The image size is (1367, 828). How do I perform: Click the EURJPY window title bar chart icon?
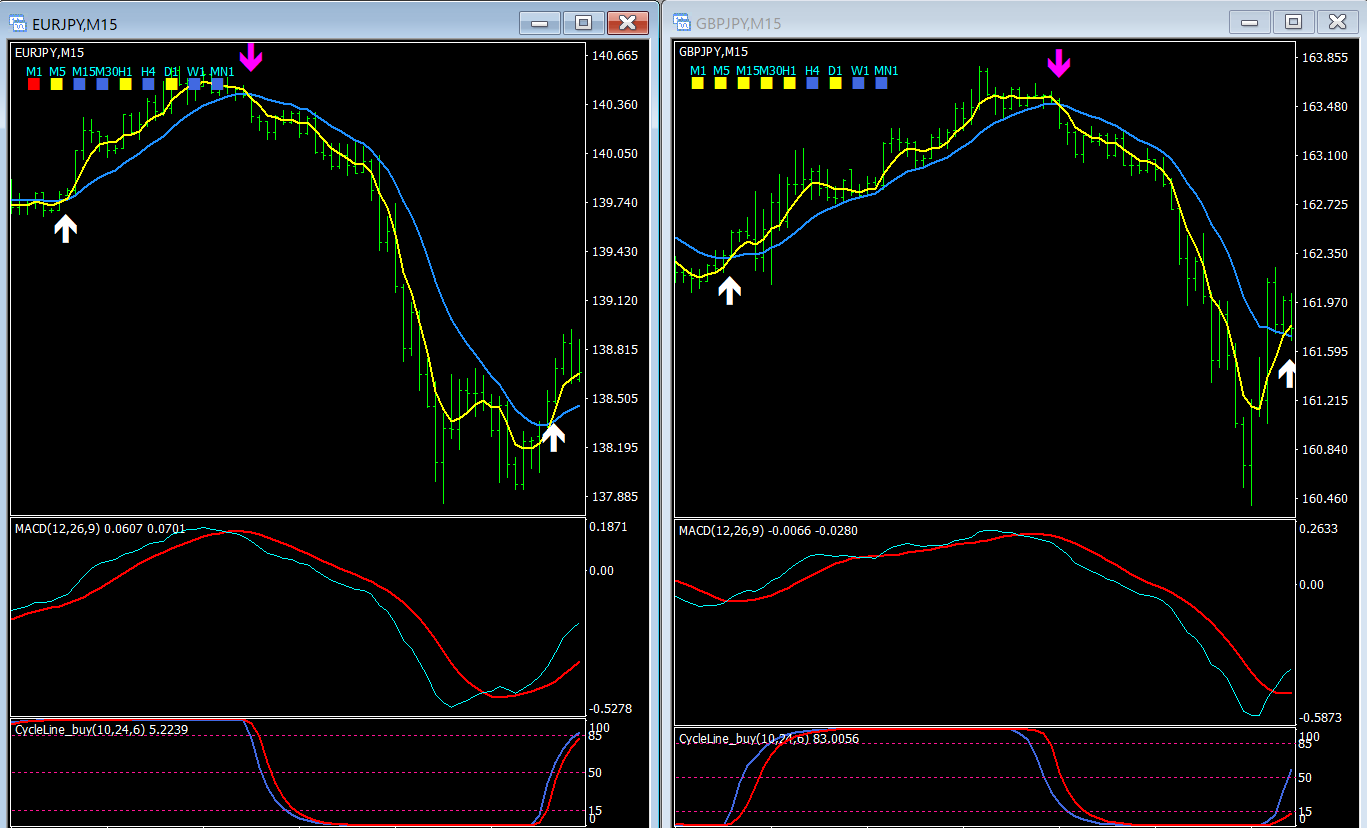click(17, 23)
